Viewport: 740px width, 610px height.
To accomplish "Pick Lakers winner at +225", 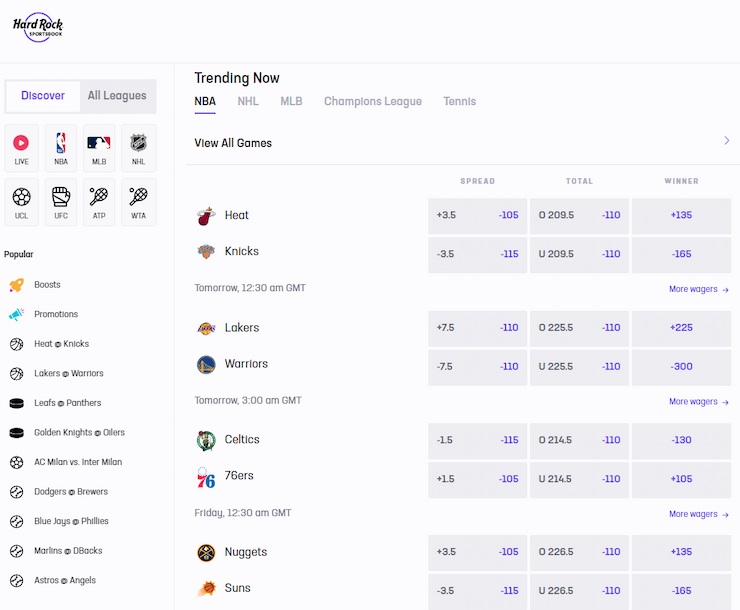I will click(x=681, y=328).
